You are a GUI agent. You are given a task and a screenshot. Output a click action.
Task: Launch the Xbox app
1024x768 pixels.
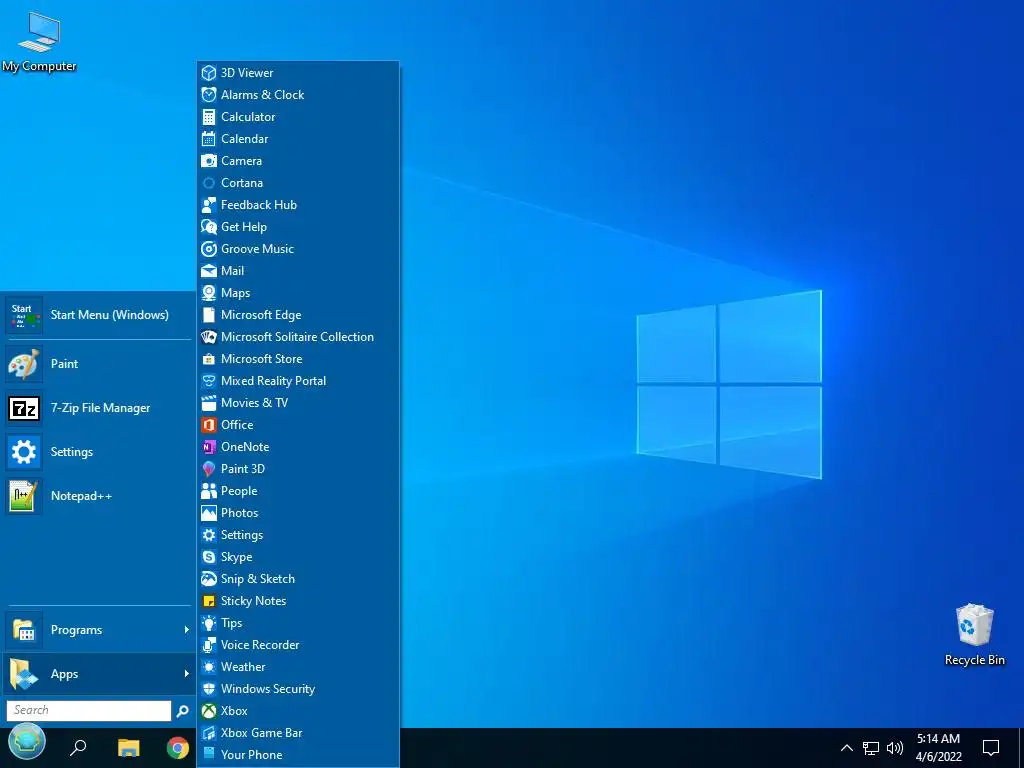pos(298,711)
